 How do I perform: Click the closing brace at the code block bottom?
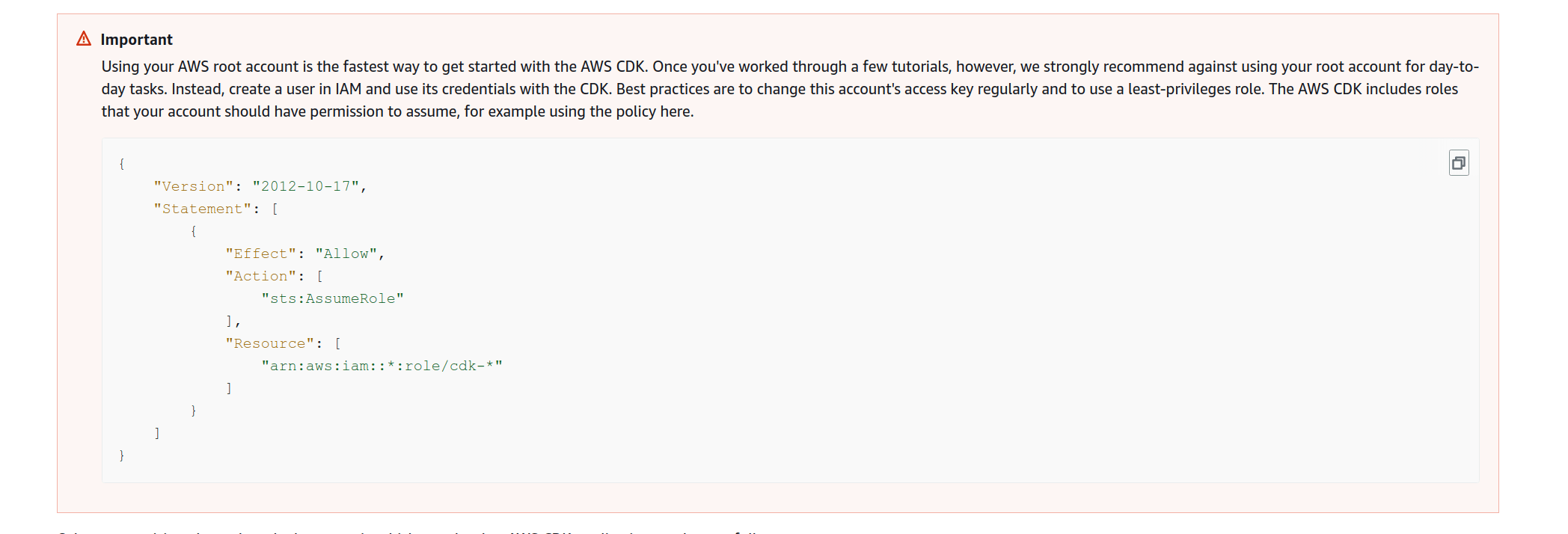tap(120, 454)
